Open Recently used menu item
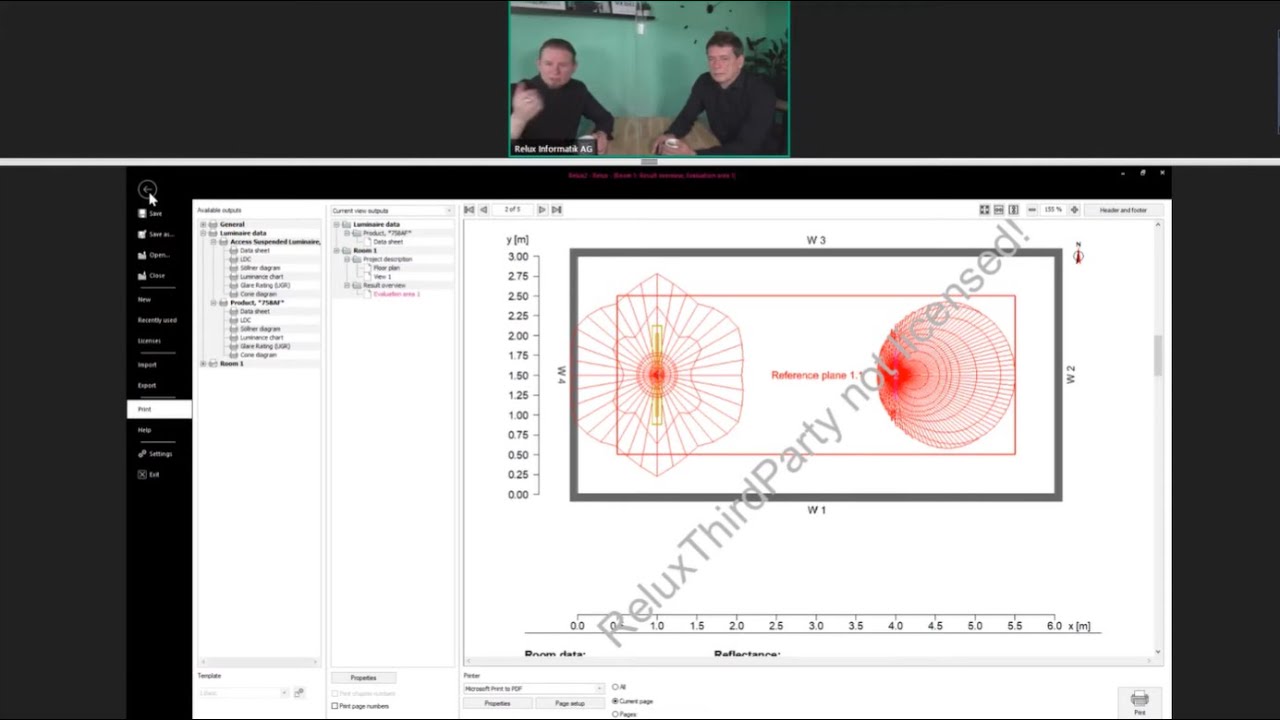Image resolution: width=1280 pixels, height=720 pixels. click(159, 320)
